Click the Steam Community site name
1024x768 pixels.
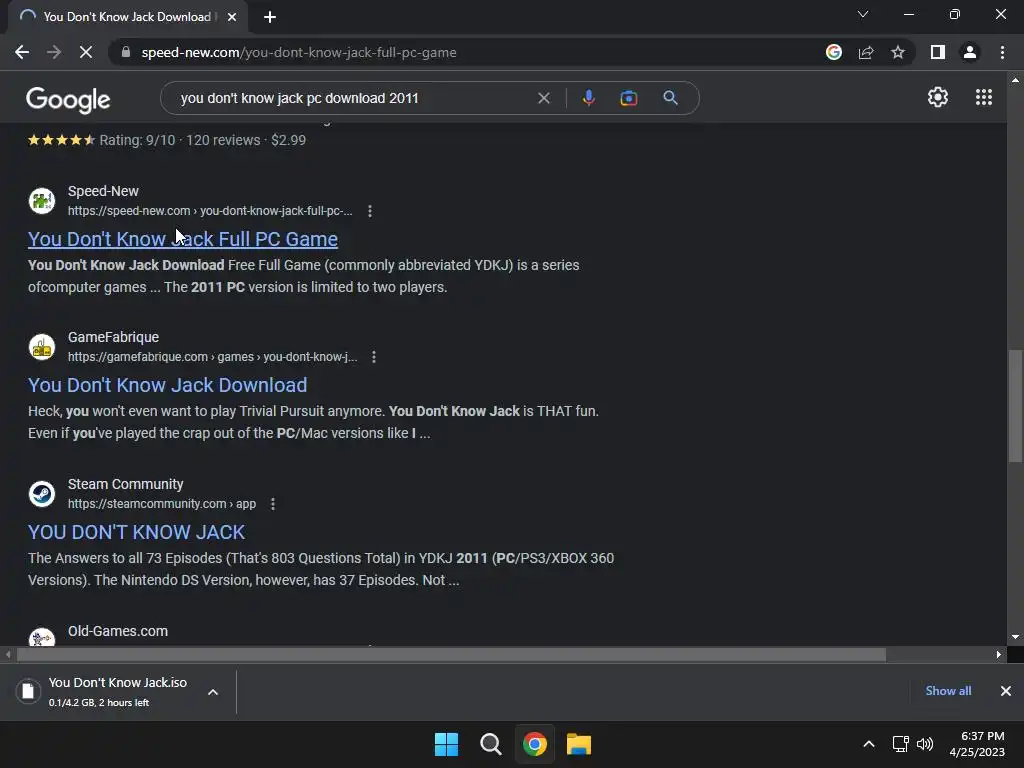tap(125, 484)
